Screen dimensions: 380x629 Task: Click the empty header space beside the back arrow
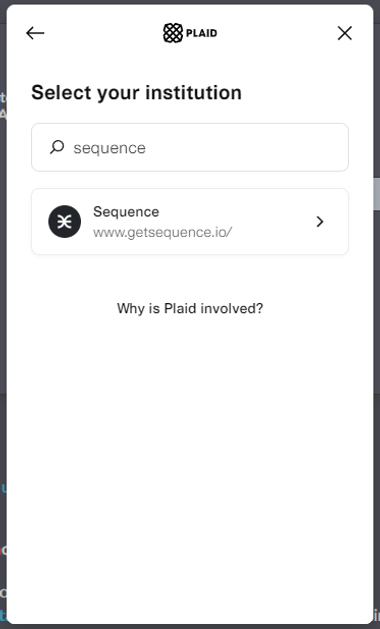click(102, 33)
